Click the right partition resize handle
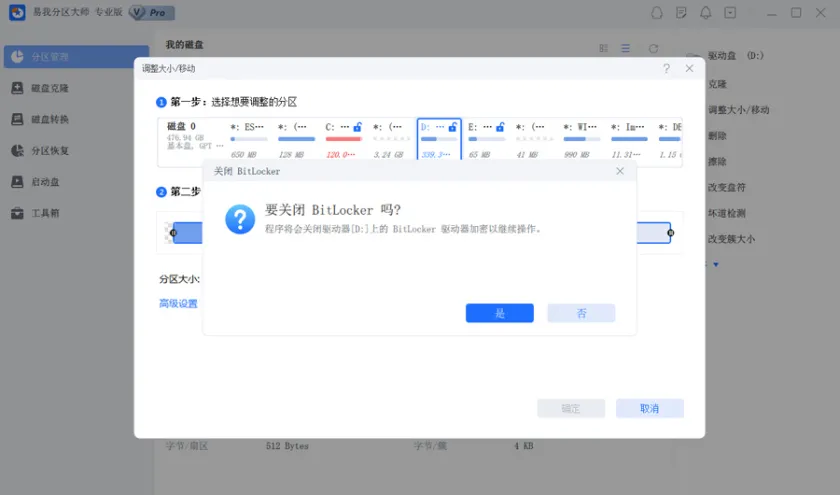This screenshot has width=840, height=495. (671, 232)
